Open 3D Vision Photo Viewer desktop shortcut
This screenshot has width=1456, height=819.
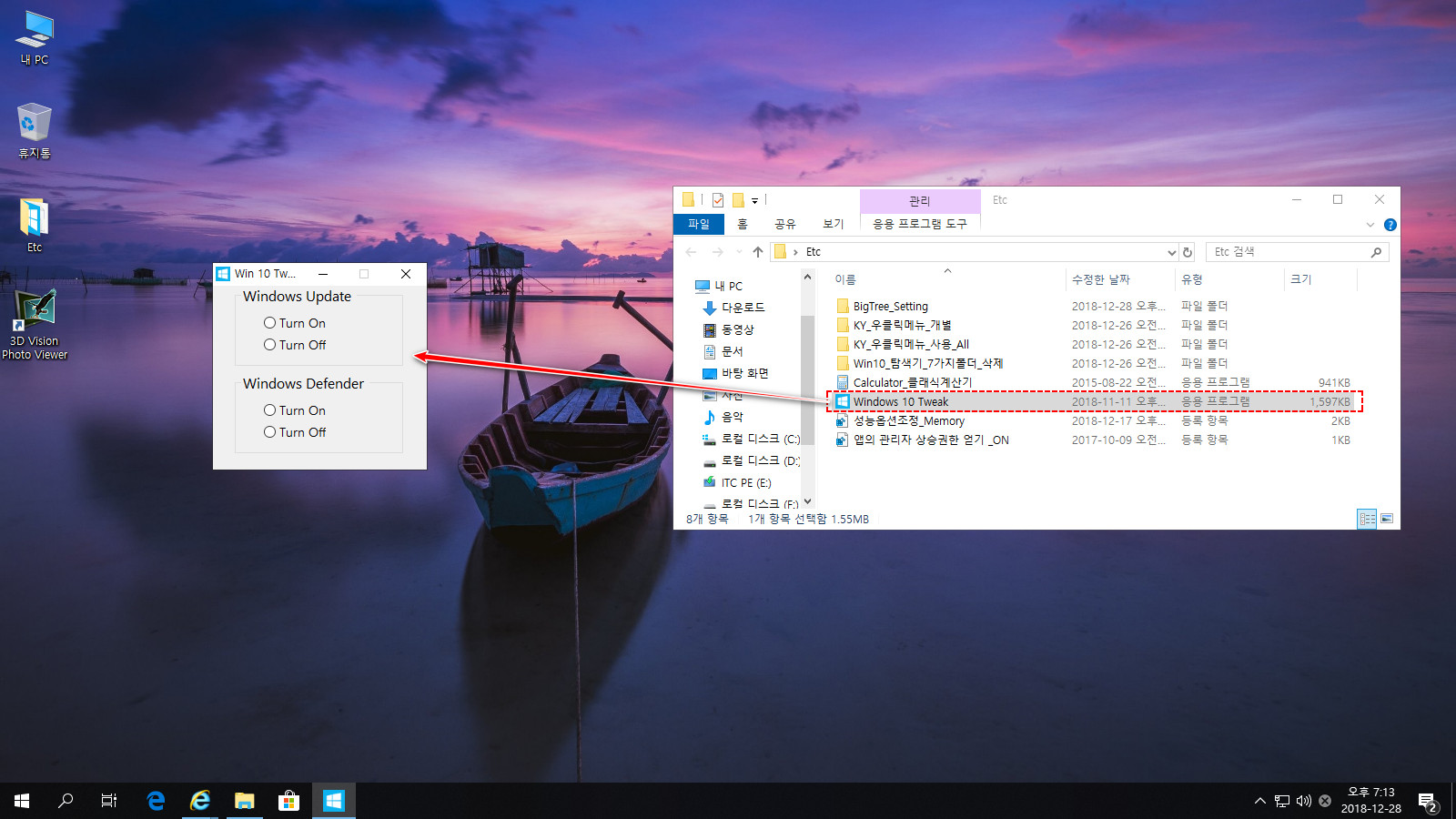(35, 325)
